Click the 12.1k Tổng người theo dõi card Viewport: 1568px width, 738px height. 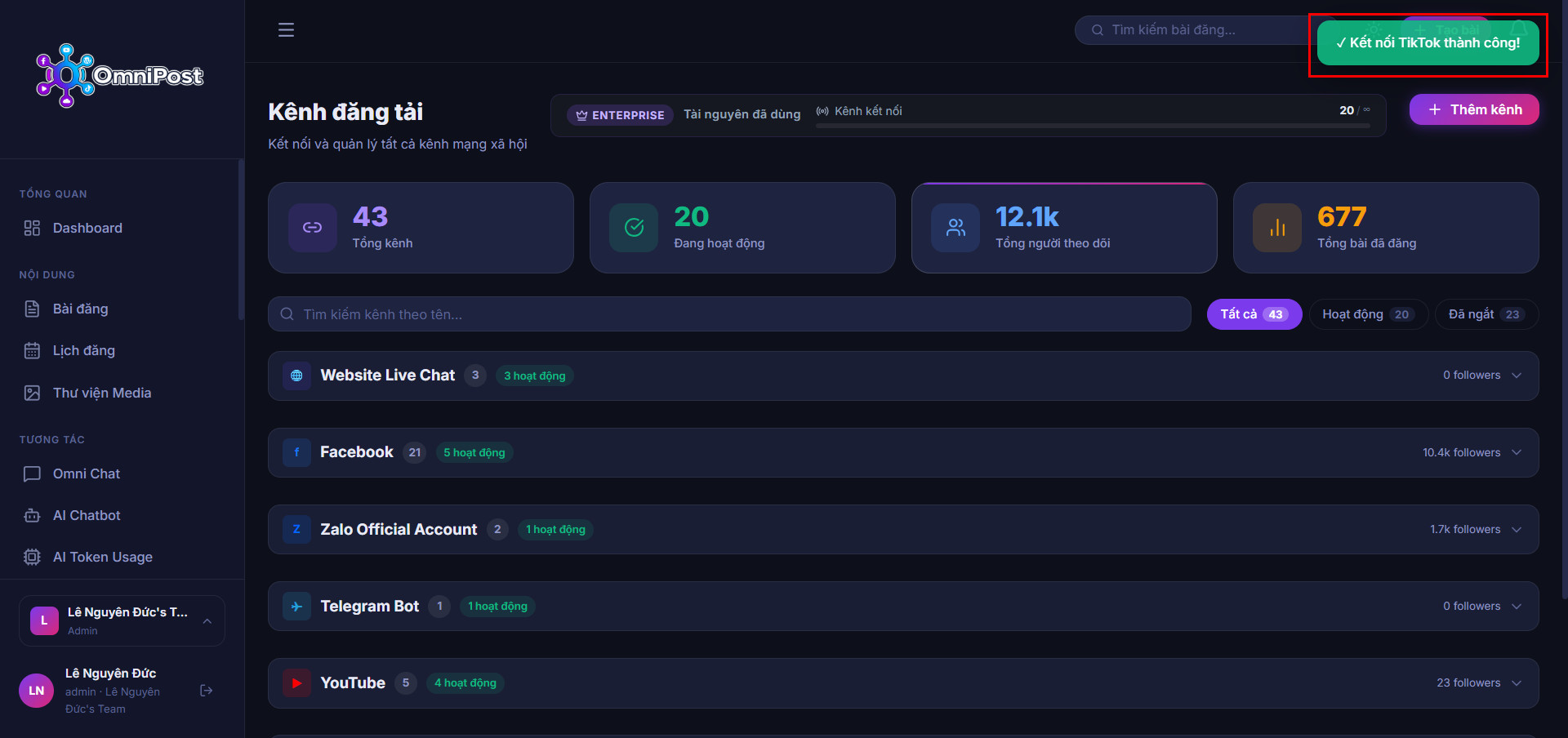click(1064, 228)
